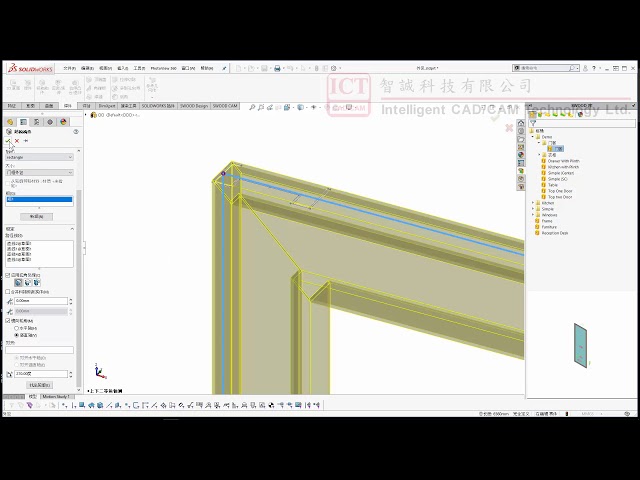Select third corner treatment icon
Viewport: 640px width, 480px height.
(x=37, y=282)
